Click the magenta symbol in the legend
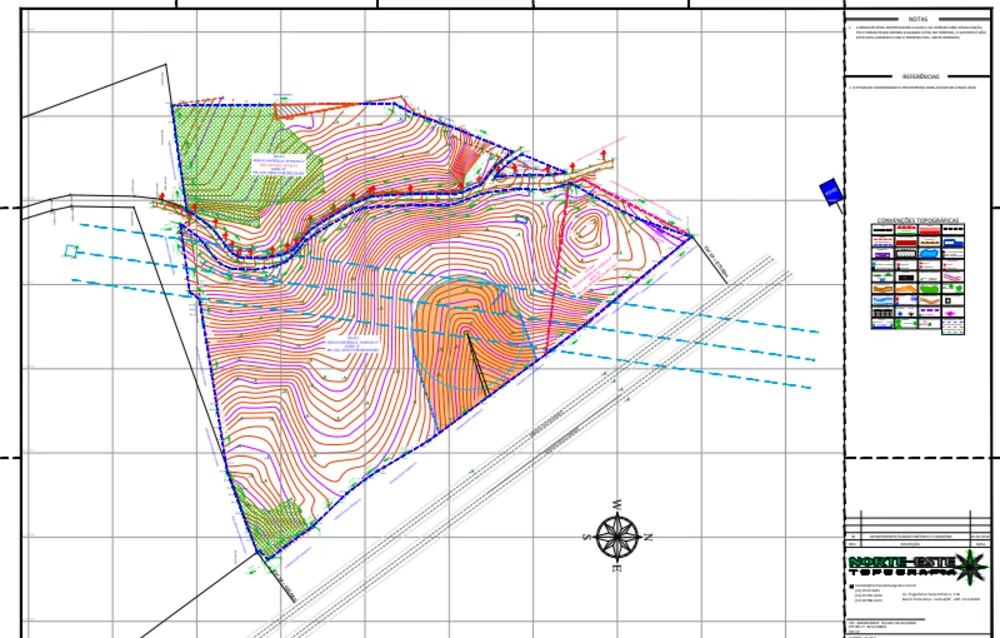 (950, 314)
